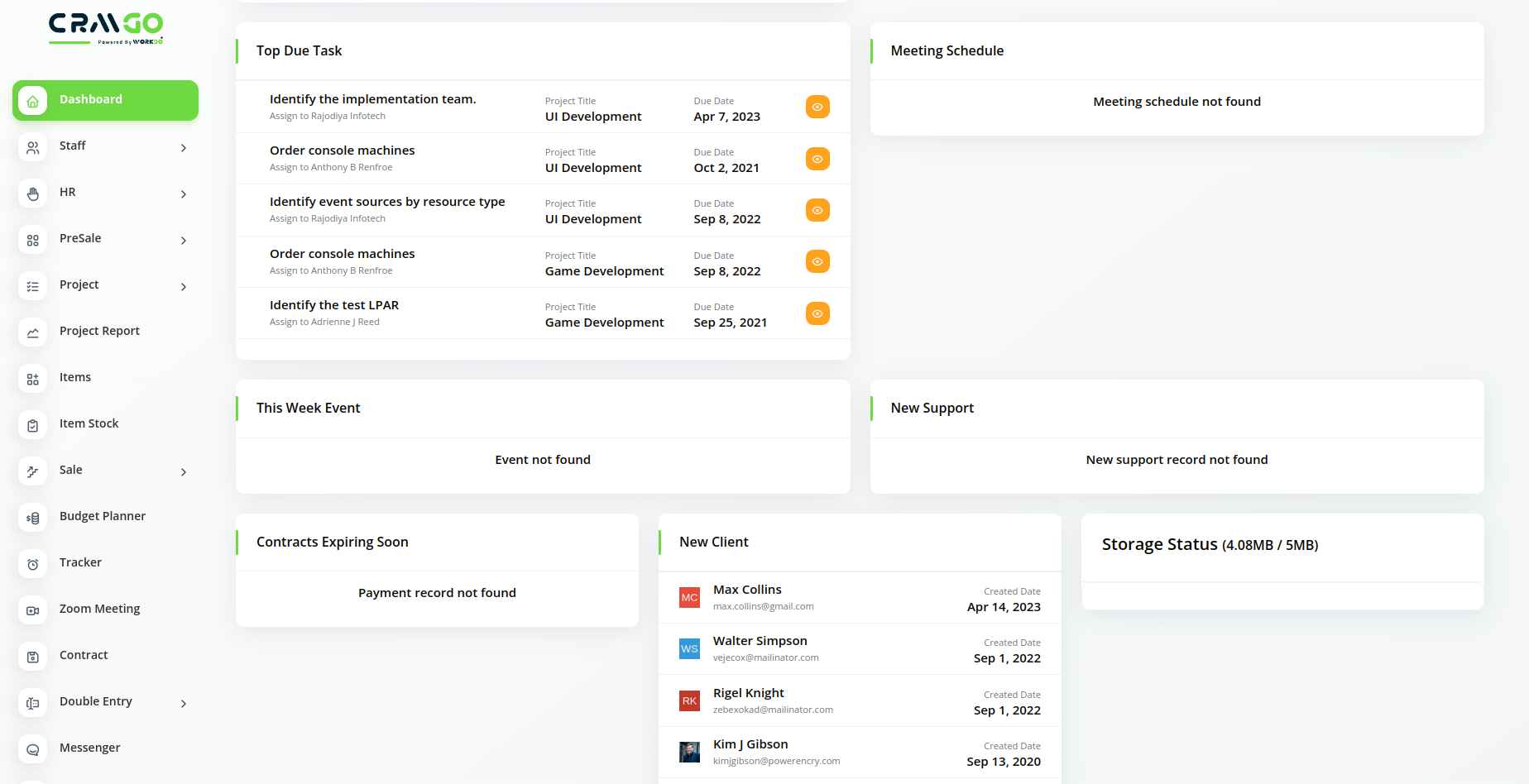Click the Budget Planner coins icon

pos(32,518)
